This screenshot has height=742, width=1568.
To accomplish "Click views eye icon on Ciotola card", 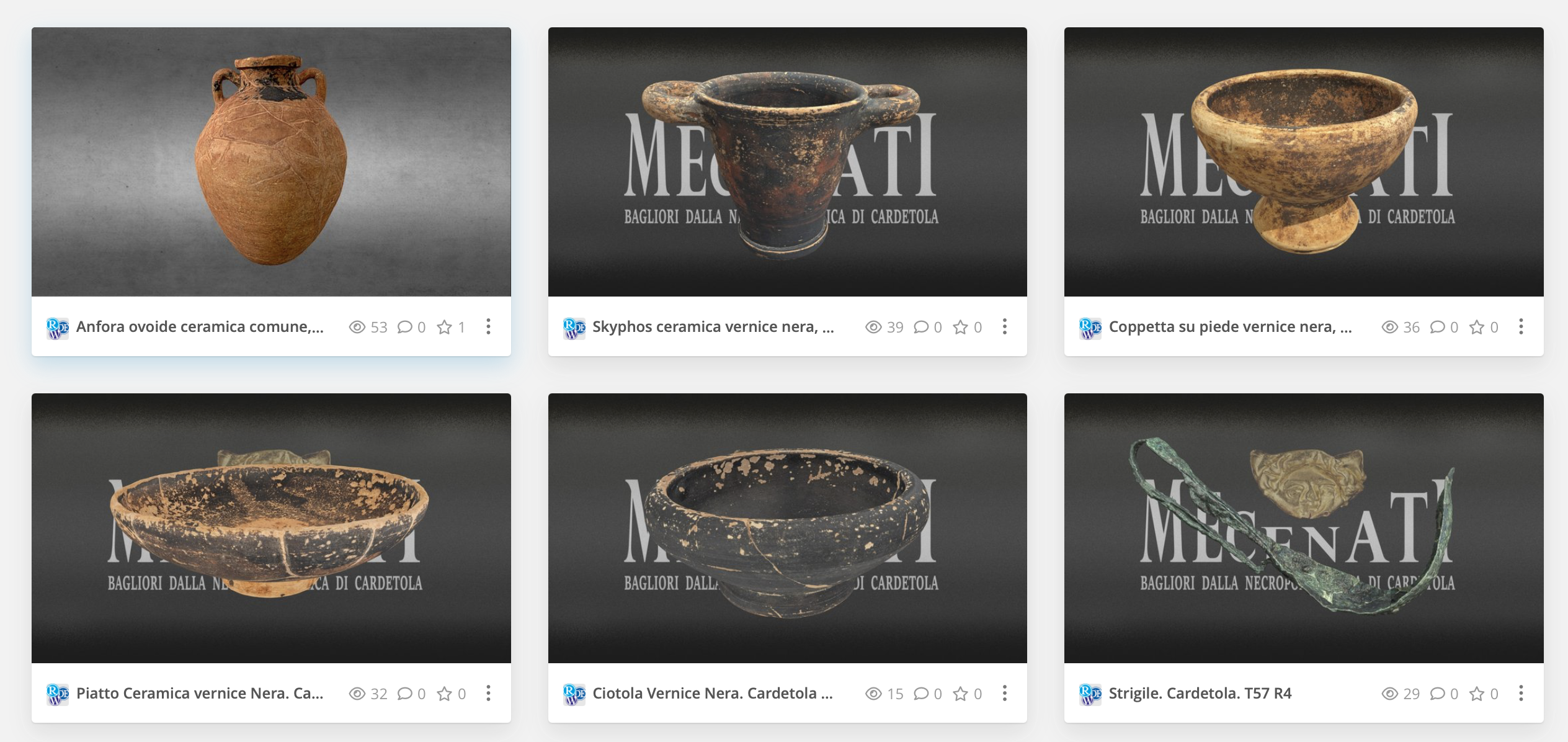I will [873, 694].
